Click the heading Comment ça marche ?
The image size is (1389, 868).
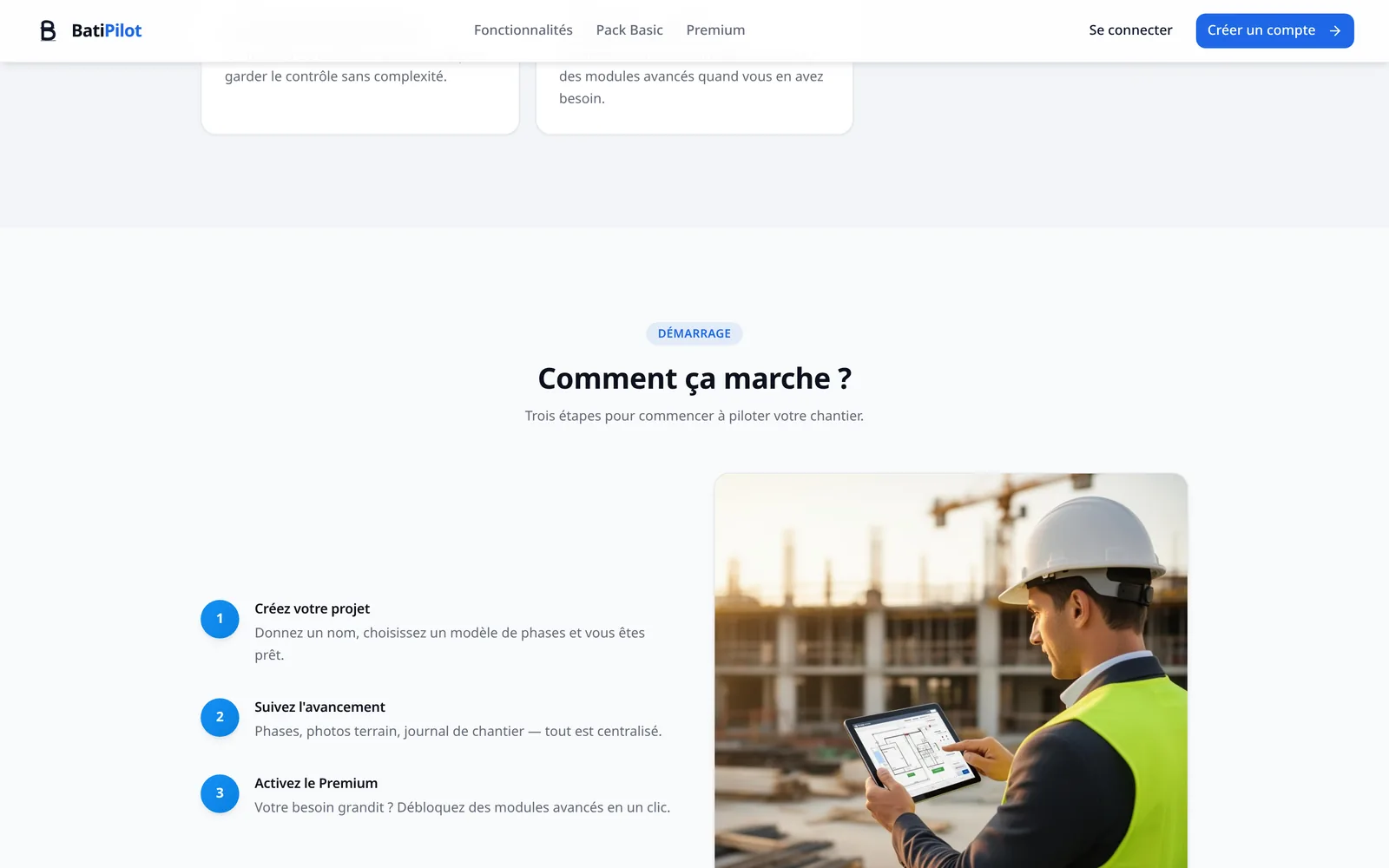tap(694, 378)
